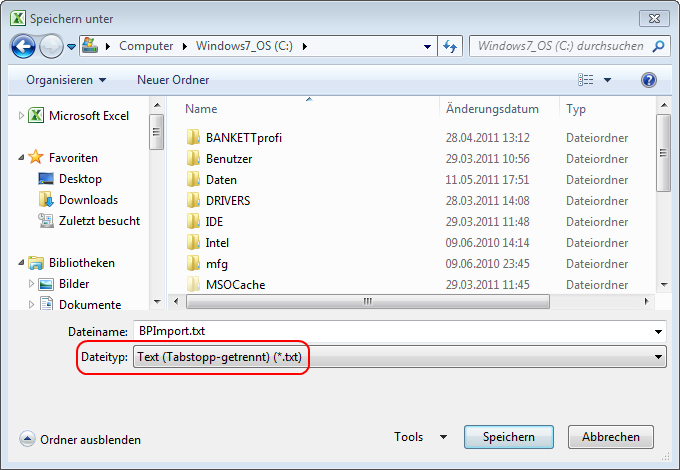Click the Speichern button

point(509,437)
